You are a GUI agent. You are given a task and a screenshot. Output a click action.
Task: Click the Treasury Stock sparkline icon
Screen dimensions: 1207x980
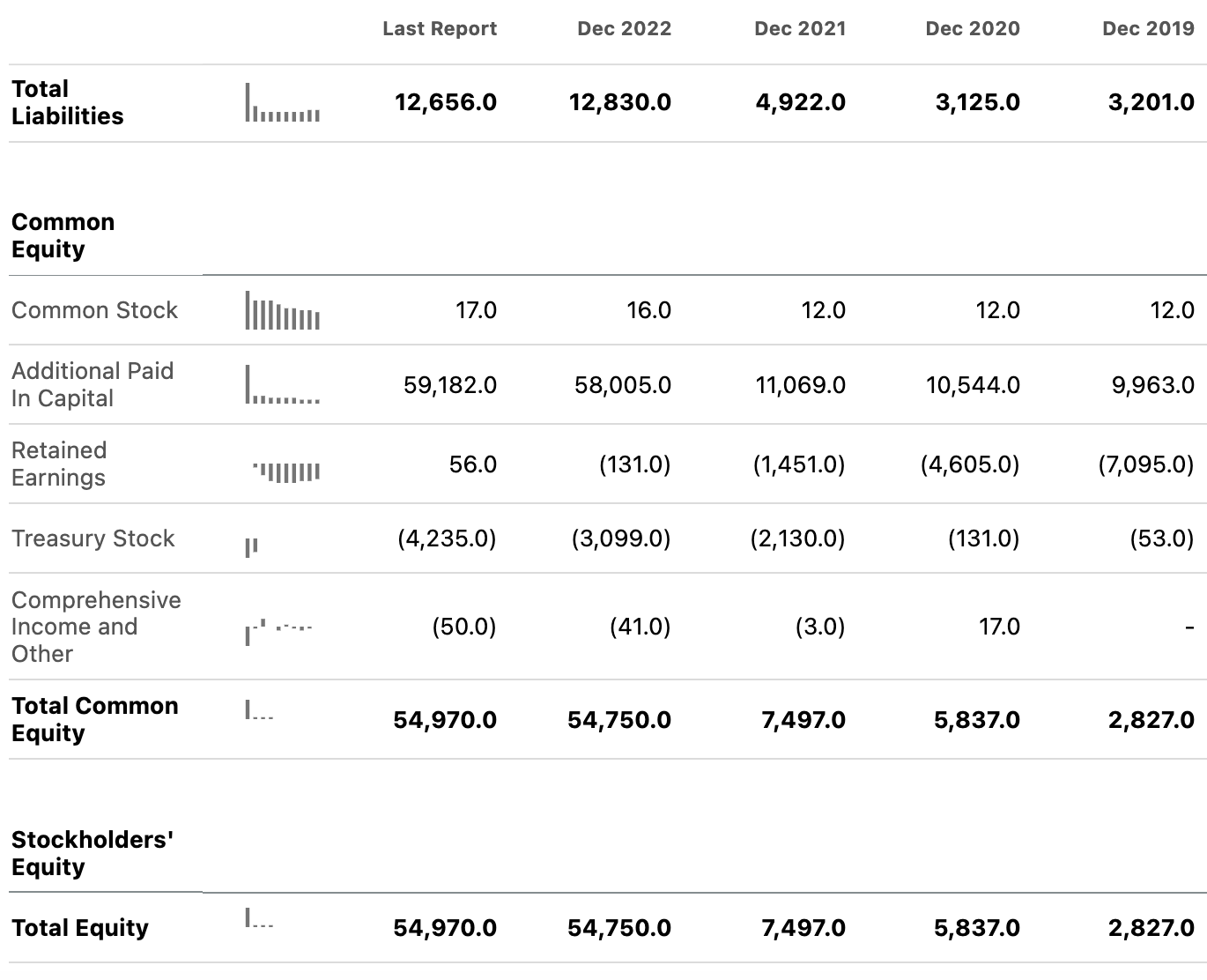[x=252, y=547]
